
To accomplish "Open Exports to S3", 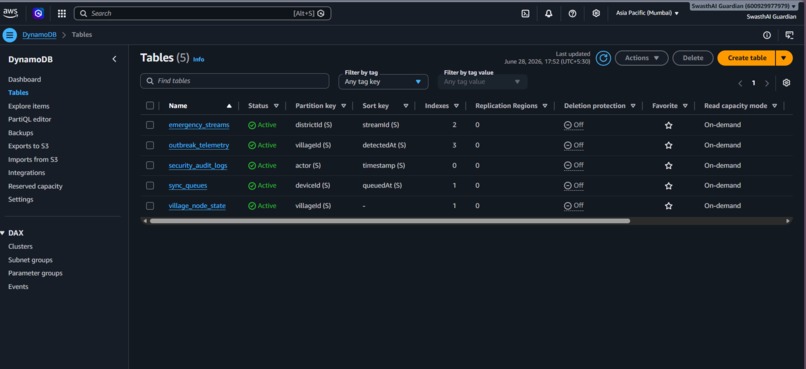I will pyautogui.click(x=28, y=146).
